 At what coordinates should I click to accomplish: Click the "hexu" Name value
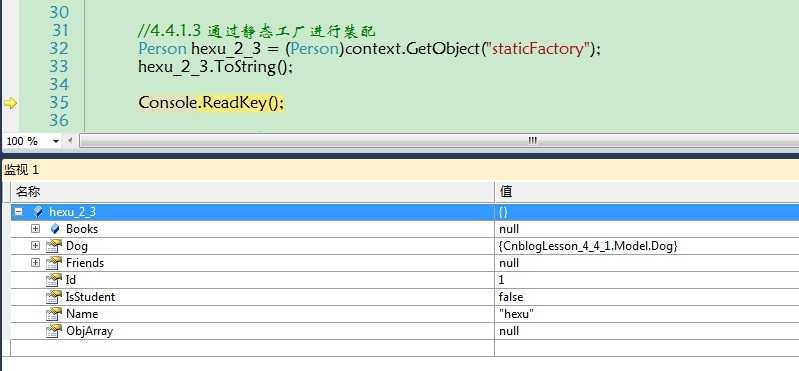click(516, 314)
